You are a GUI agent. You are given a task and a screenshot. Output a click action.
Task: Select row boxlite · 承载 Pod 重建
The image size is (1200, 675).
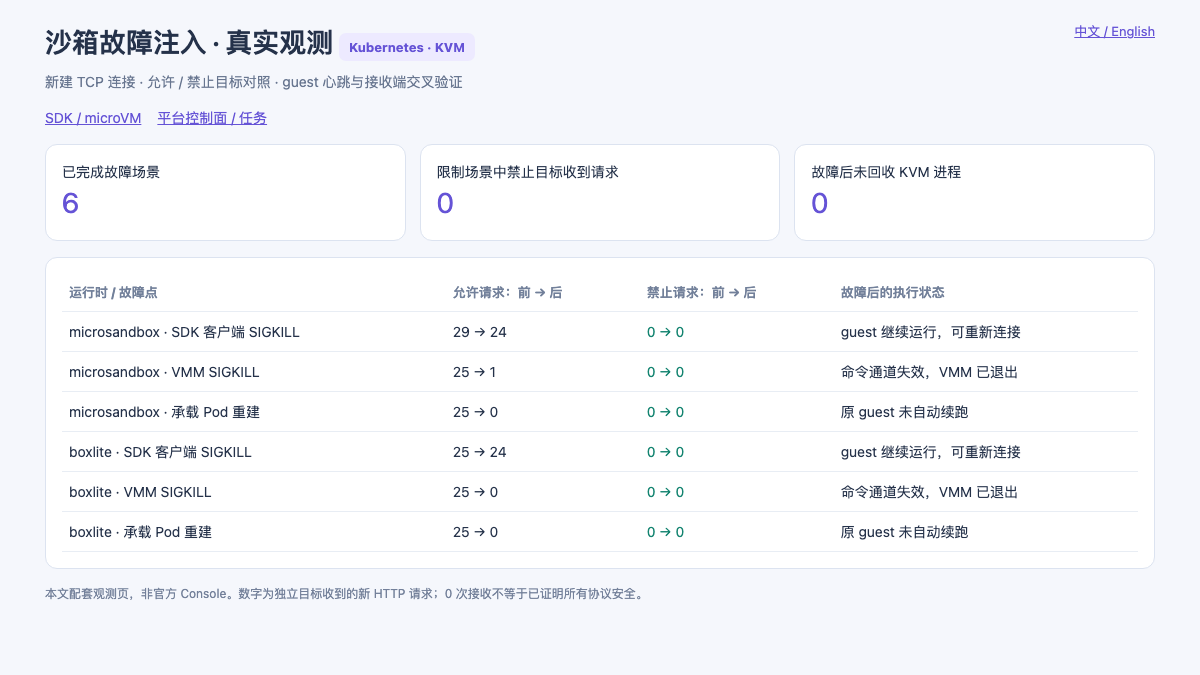tap(600, 532)
